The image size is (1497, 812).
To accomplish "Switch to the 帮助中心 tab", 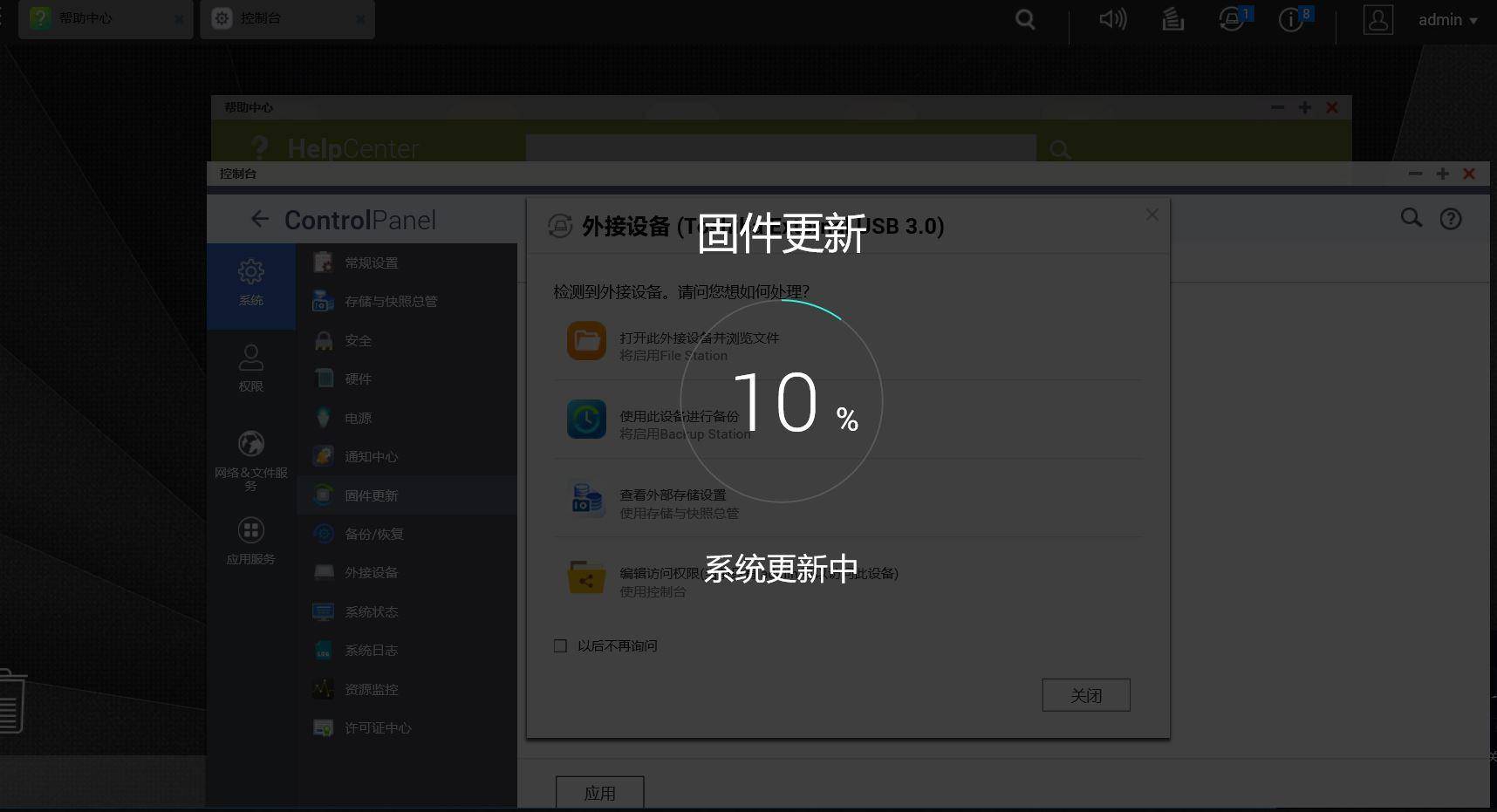I will click(x=96, y=18).
